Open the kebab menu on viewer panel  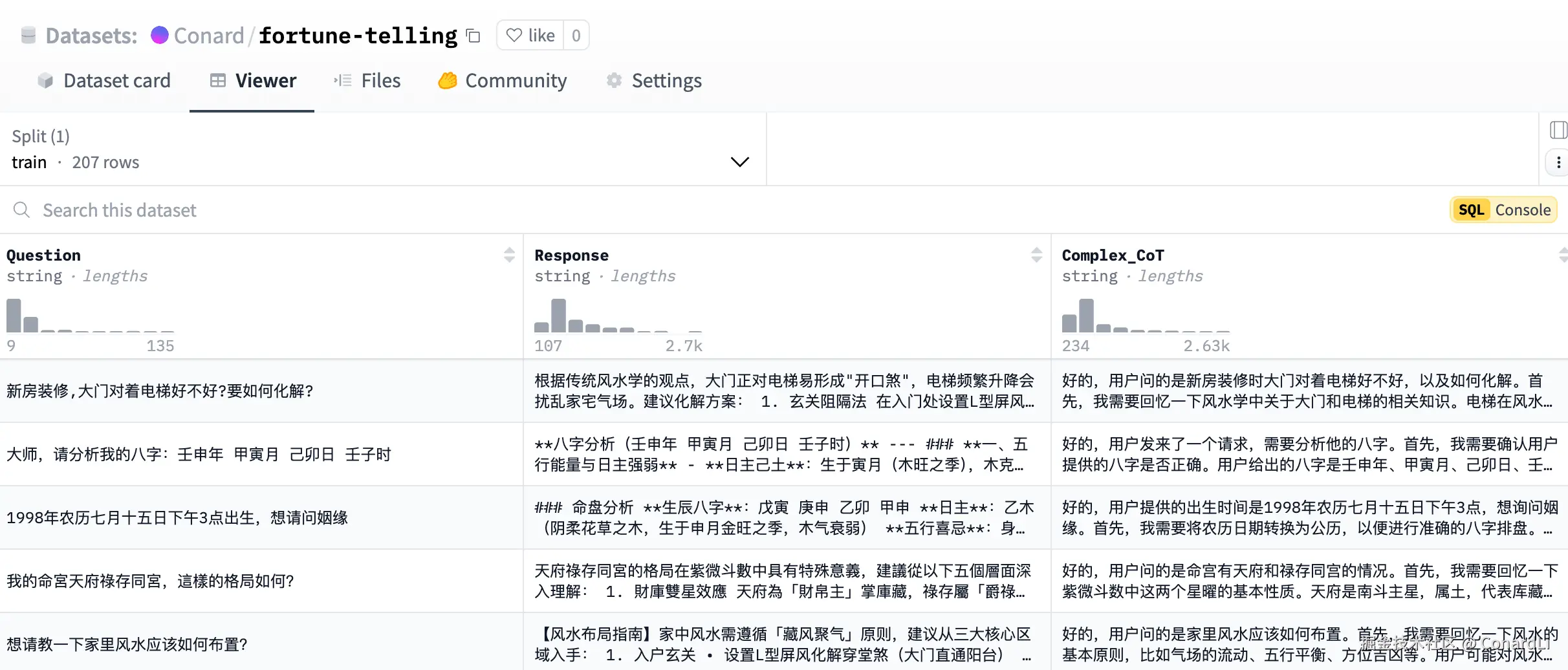(1558, 162)
